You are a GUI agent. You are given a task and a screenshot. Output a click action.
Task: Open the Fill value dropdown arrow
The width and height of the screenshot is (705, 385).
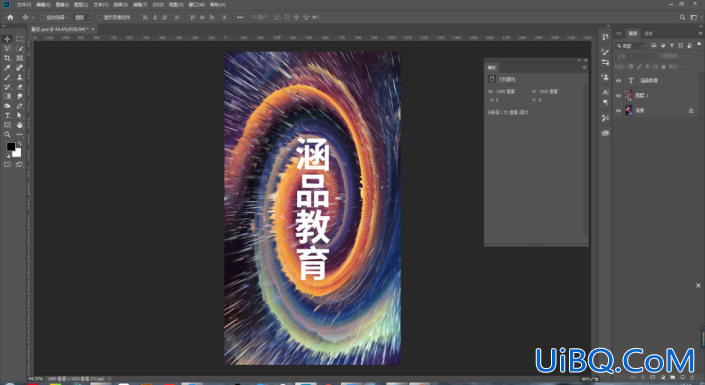[698, 67]
